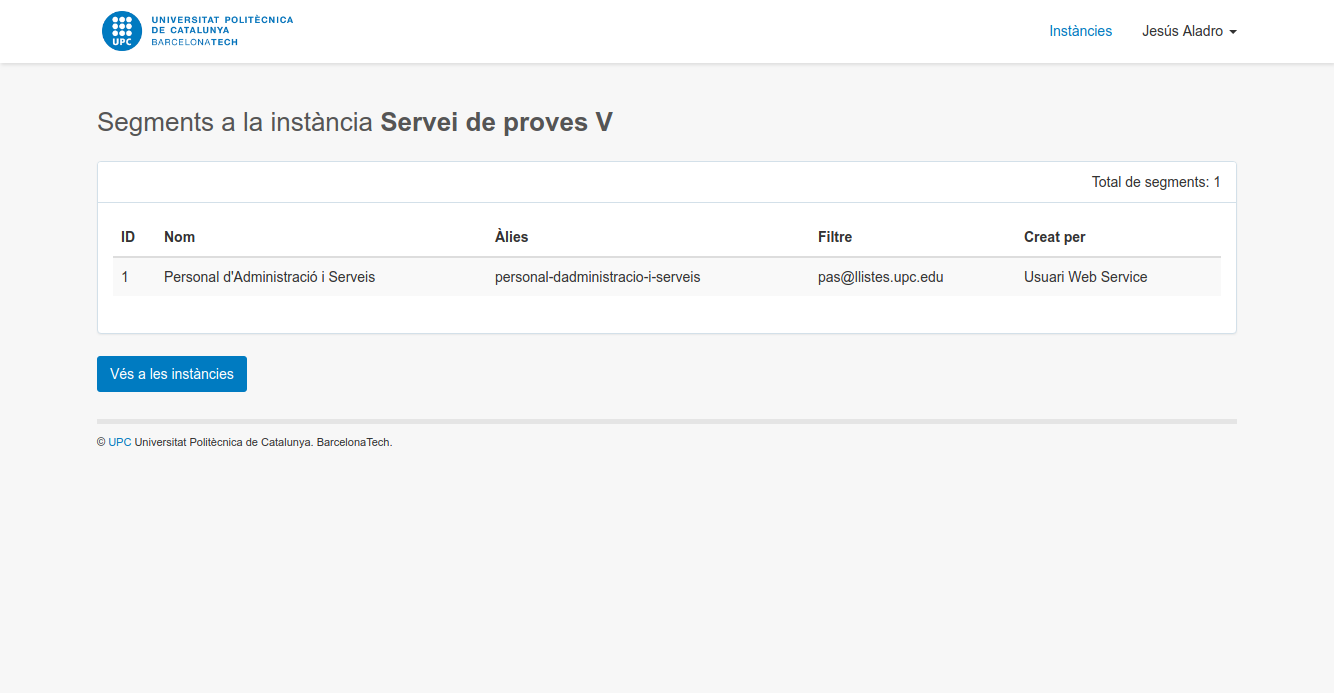Click the Total de segments count number
Viewport: 1334px width, 693px height.
[x=1217, y=182]
